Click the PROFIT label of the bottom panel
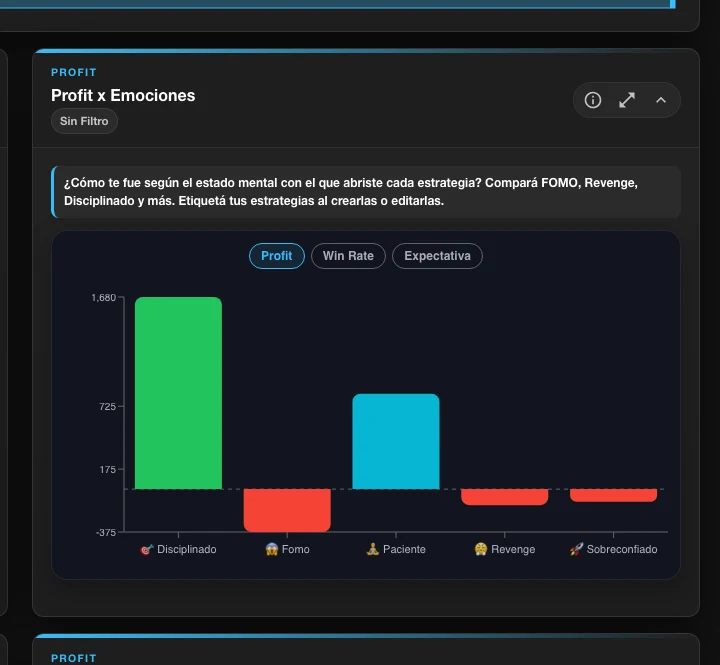The height and width of the screenshot is (665, 720). [x=74, y=658]
